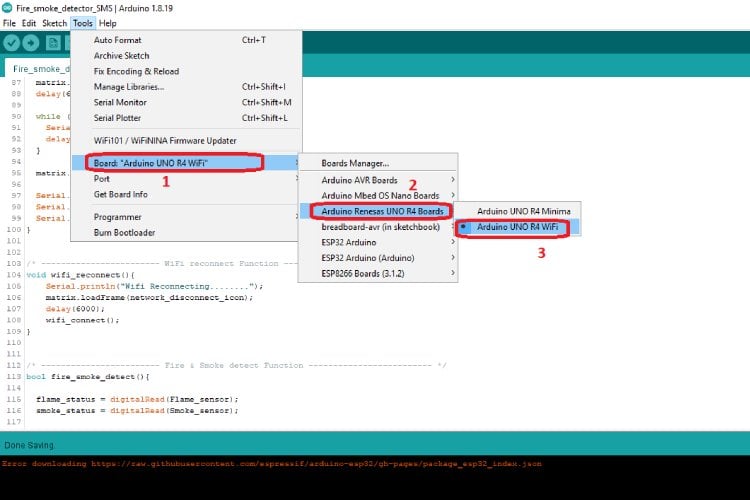Viewport: 750px width, 500px height.
Task: Open Manage Libraries...
Action: (187, 87)
